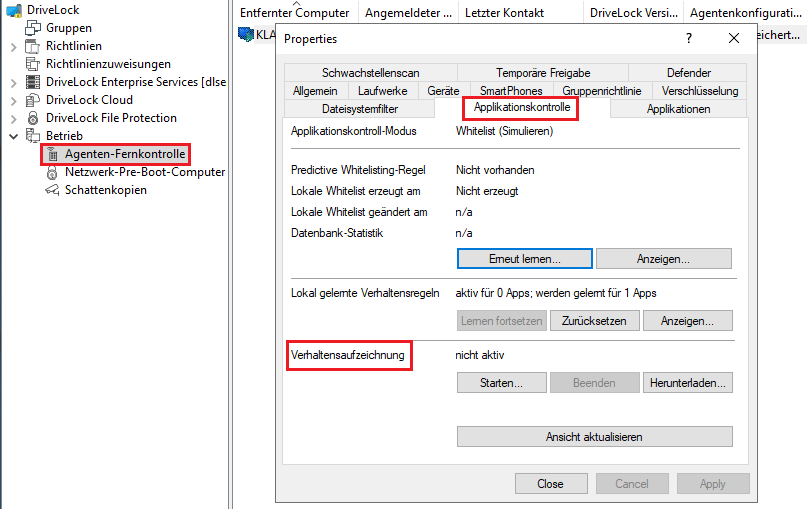807x509 pixels.
Task: Click Ansicht aktualisieren button
Action: pos(594,436)
